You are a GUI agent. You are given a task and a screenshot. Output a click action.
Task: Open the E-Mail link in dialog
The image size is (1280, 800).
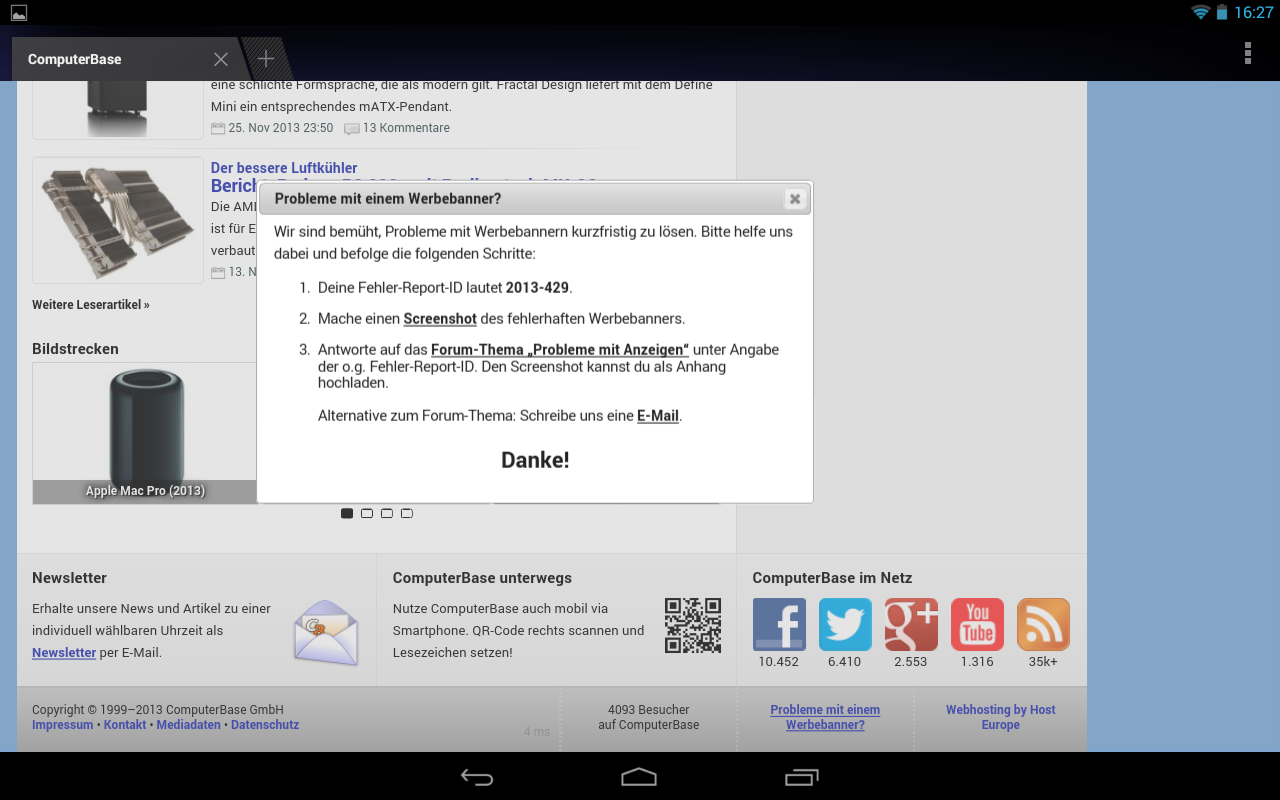point(658,416)
